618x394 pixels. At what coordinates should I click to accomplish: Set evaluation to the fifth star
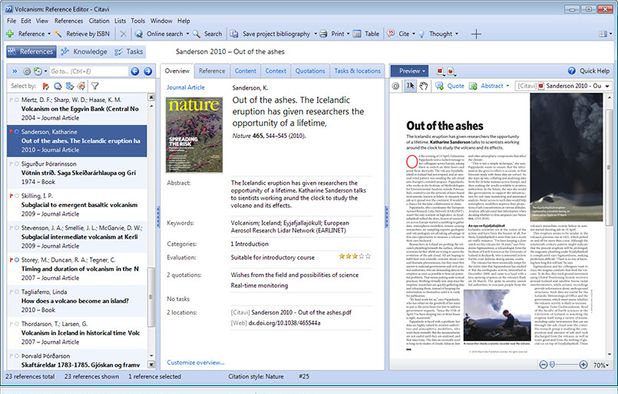click(368, 256)
